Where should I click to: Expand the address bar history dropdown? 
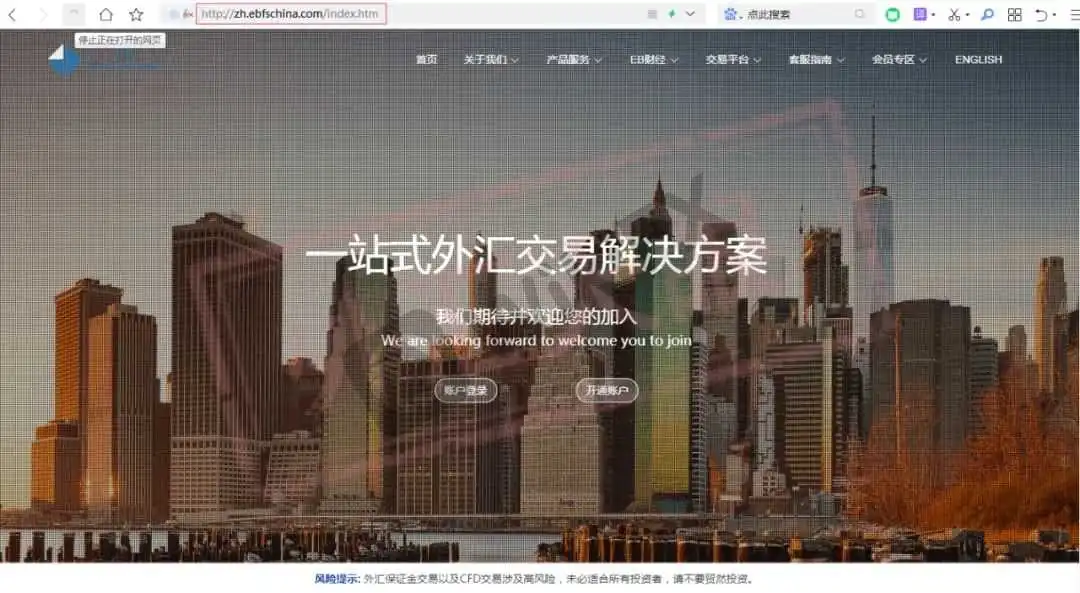(x=690, y=14)
